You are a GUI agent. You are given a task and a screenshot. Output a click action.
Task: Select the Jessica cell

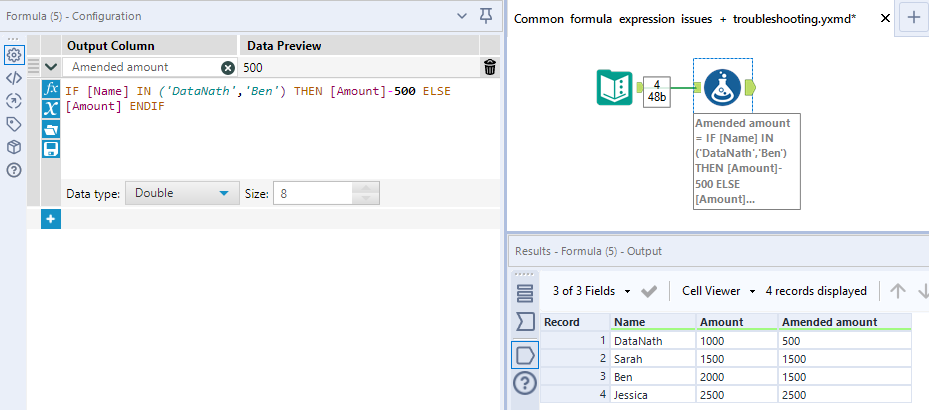(x=653, y=395)
